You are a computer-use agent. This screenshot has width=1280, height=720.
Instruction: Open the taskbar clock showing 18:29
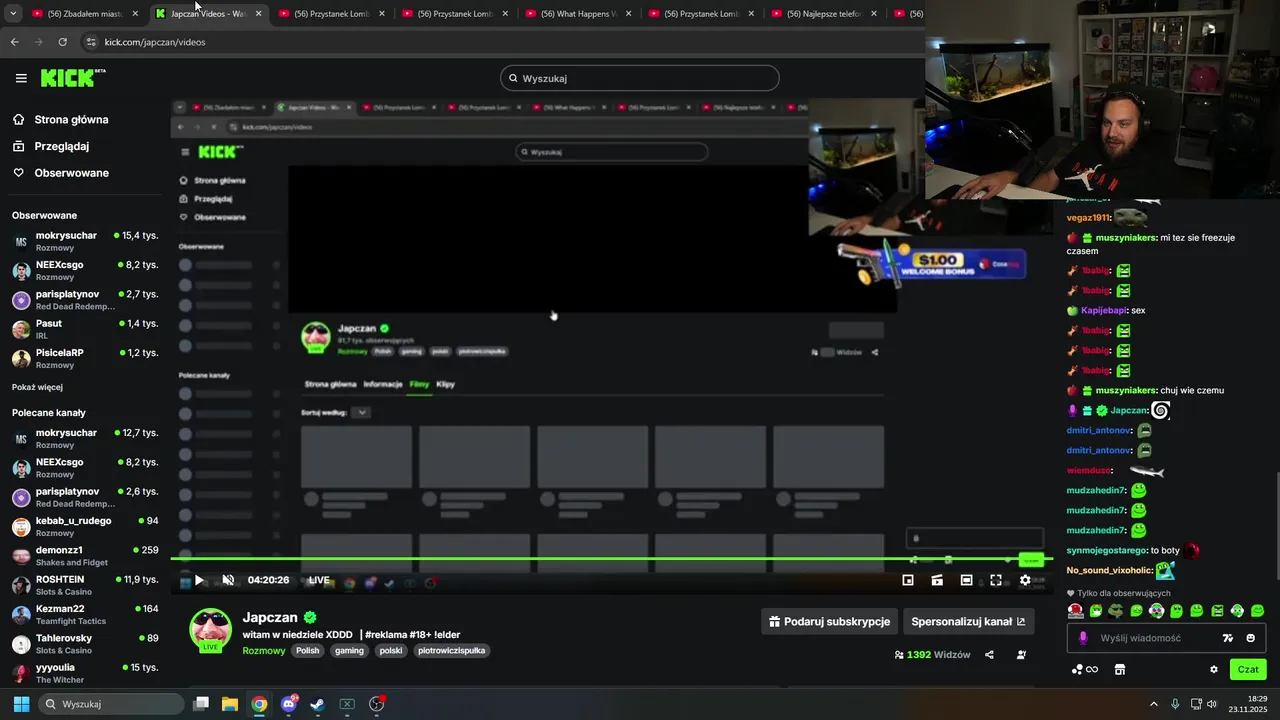1249,704
